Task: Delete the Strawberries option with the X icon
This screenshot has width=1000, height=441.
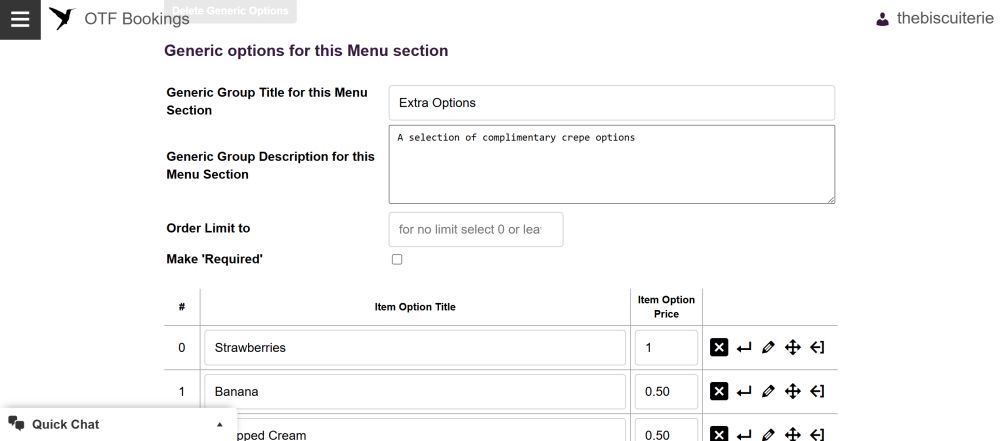Action: 719,347
